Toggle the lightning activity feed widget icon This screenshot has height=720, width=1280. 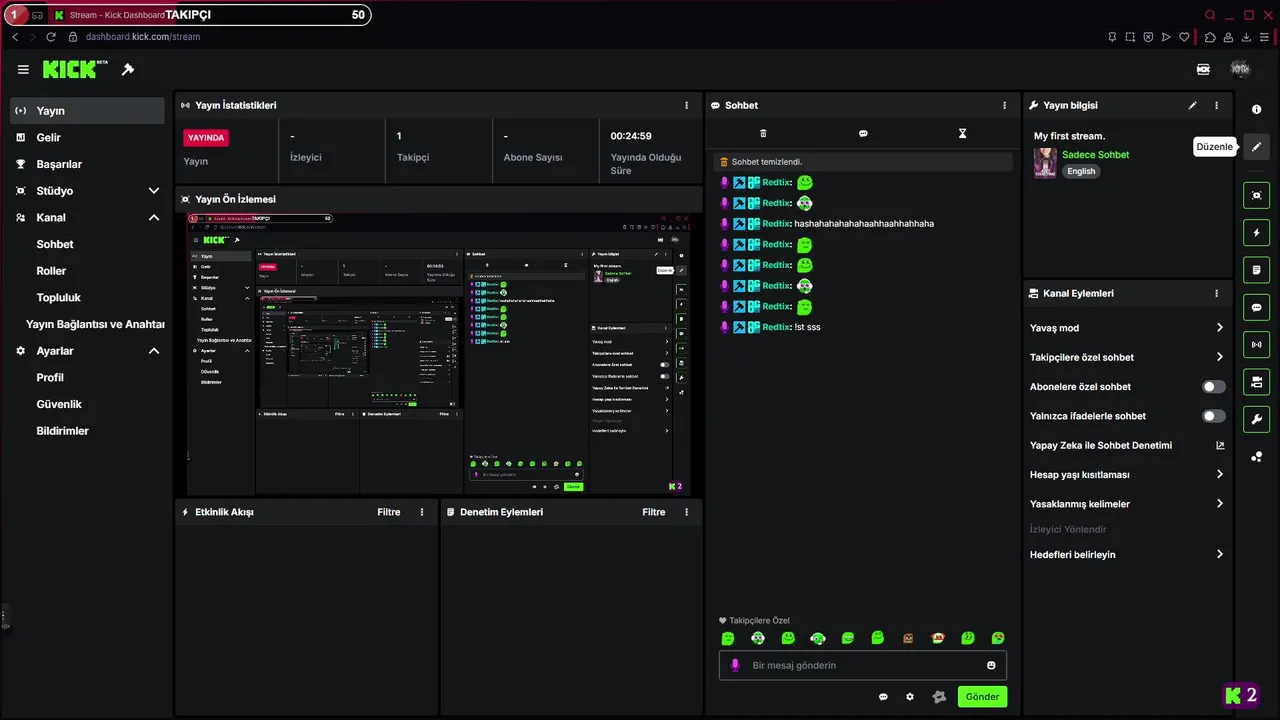(1257, 233)
